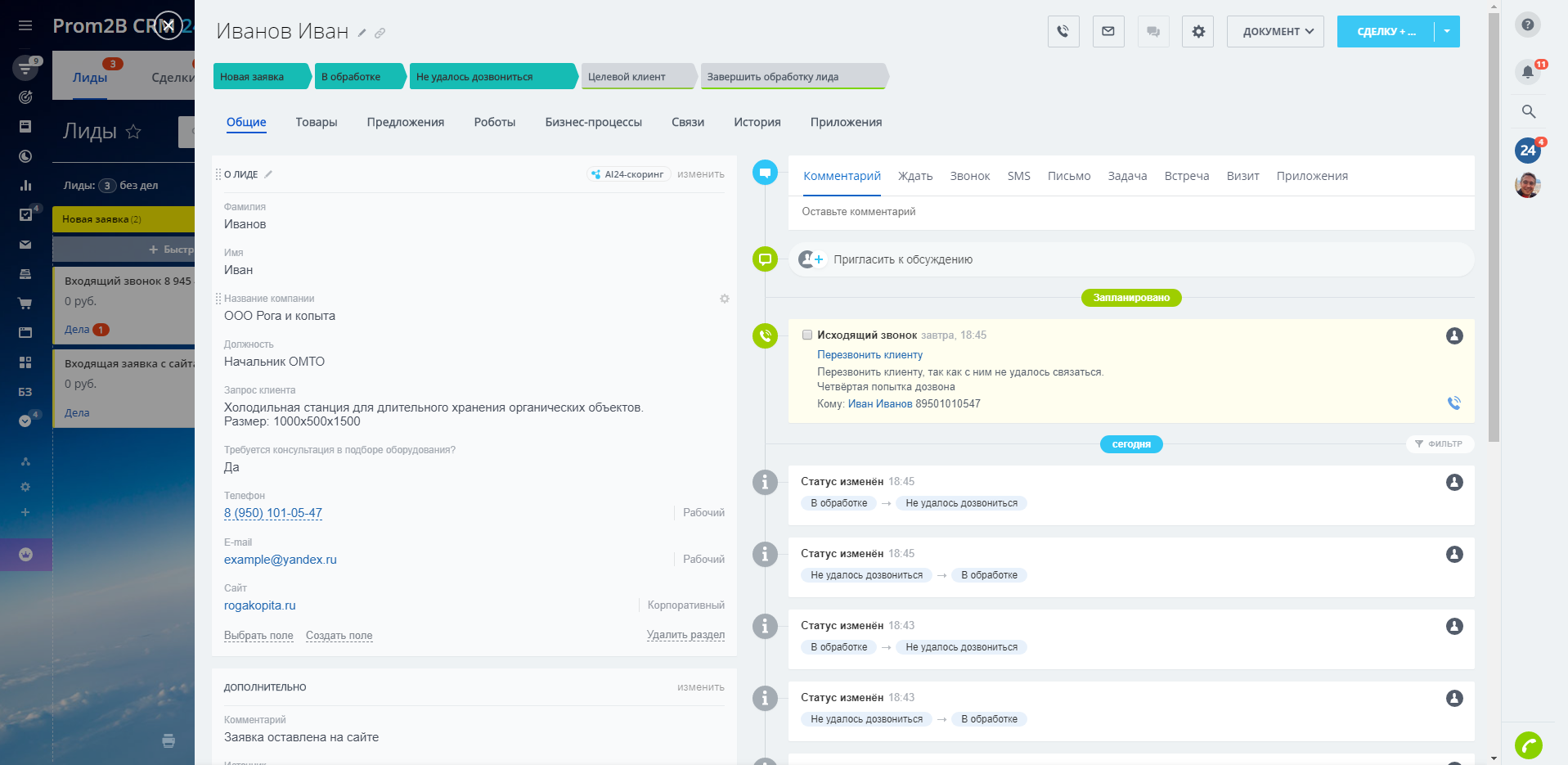Image resolution: width=1568 pixels, height=765 pixels.
Task: Click the example@yandex.ru email link
Action: click(281, 560)
